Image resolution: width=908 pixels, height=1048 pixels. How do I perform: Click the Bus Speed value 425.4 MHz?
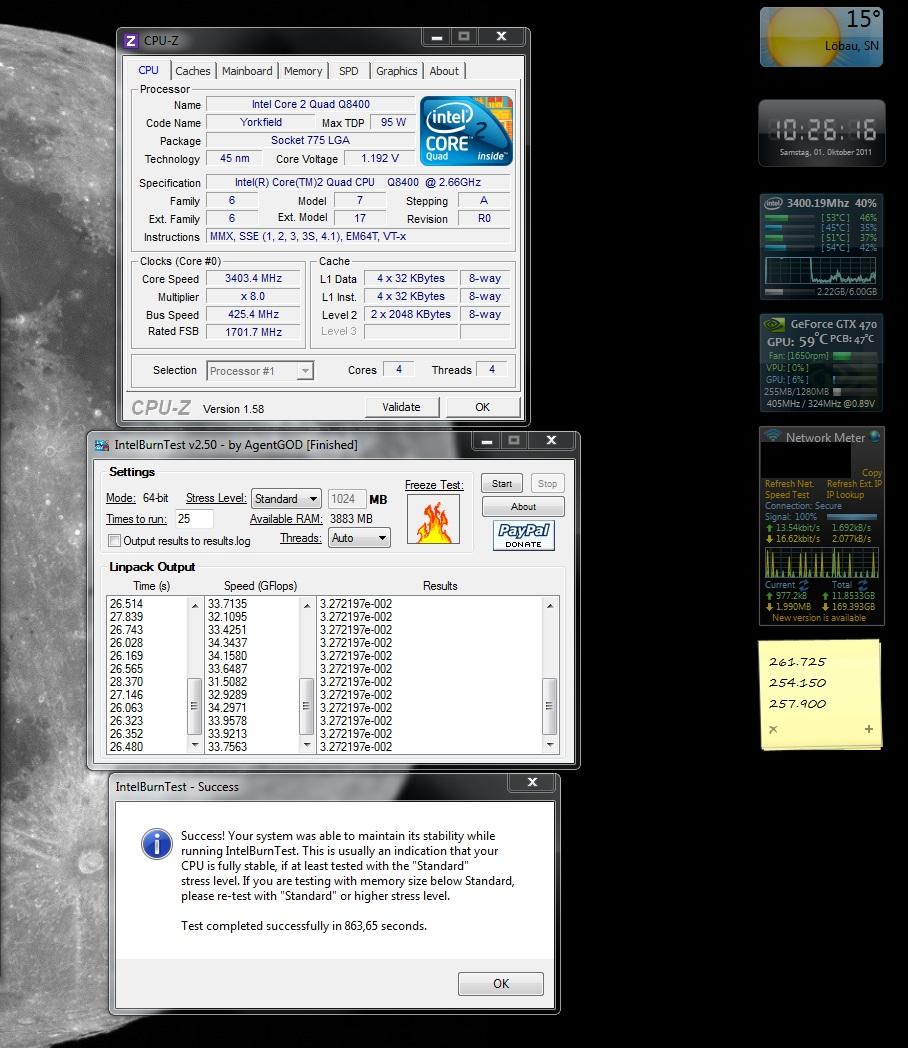[x=253, y=314]
